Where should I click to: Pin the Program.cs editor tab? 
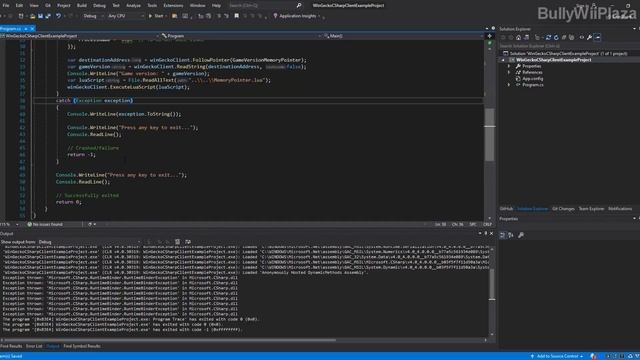26,29
